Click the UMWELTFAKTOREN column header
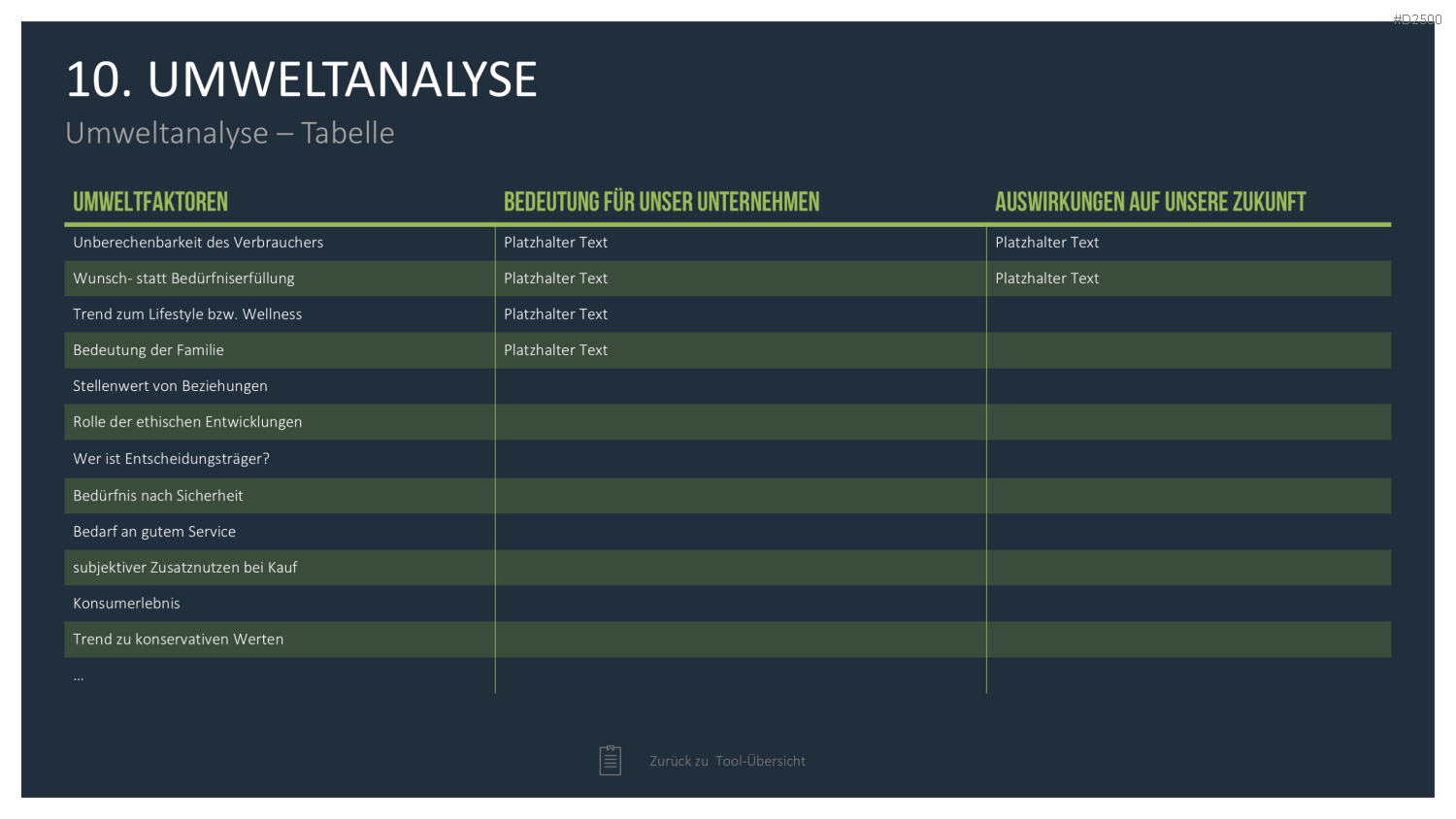 (x=150, y=202)
